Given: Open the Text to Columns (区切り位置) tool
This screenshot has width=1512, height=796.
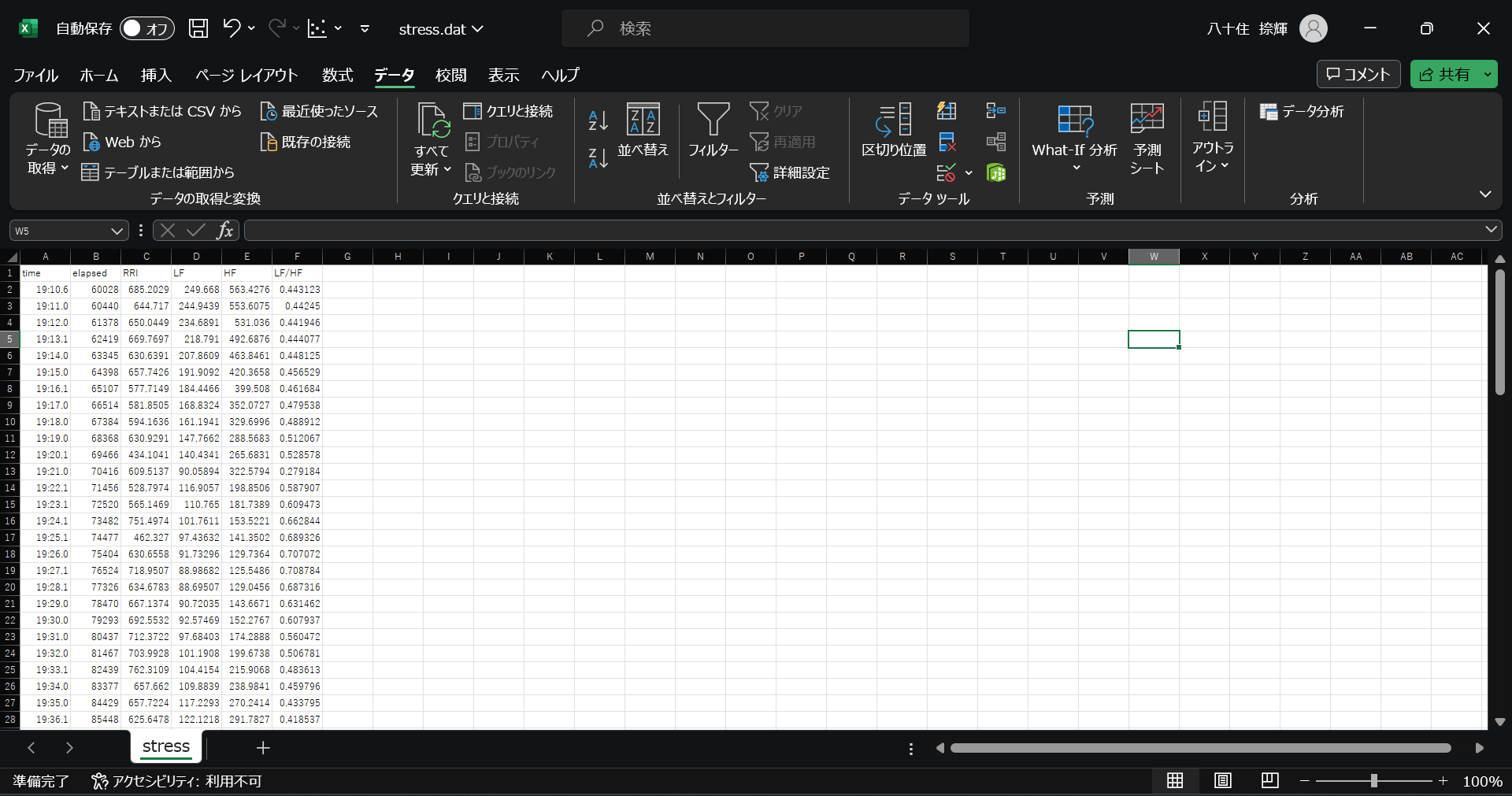Looking at the screenshot, I should coord(894,130).
